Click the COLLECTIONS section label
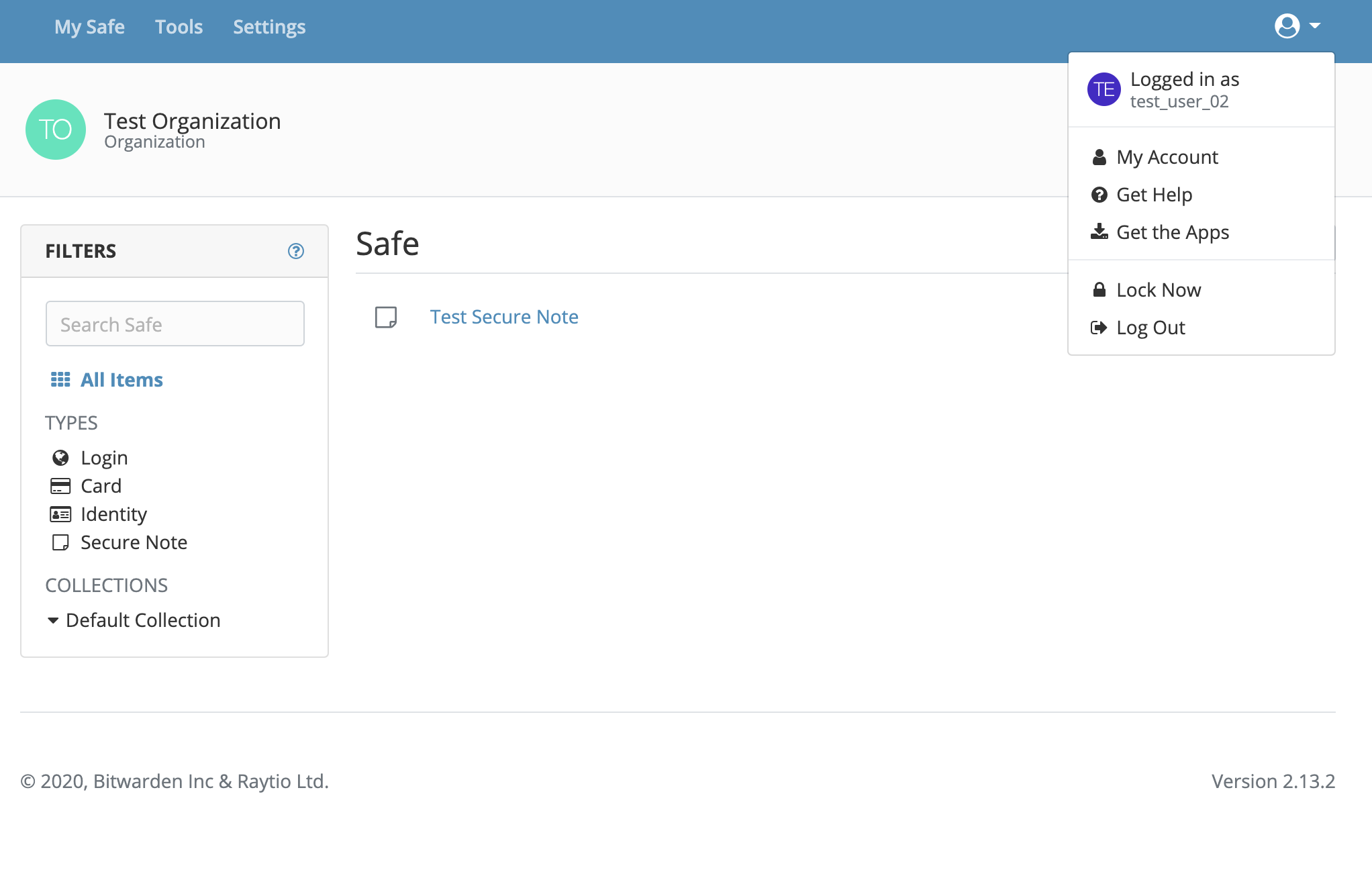Viewport: 1372px width, 878px height. point(106,585)
